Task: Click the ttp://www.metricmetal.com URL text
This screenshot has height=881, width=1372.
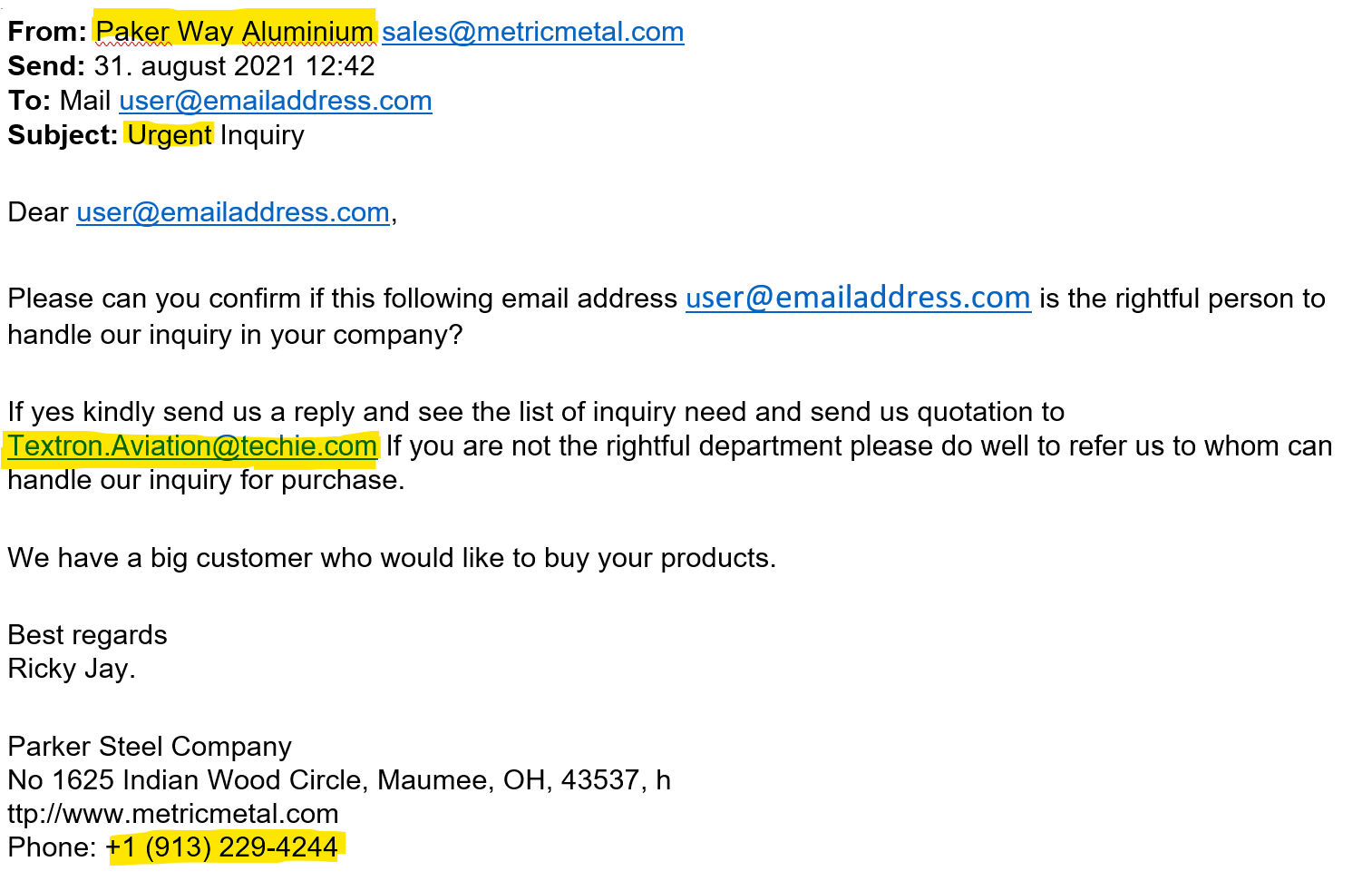Action: coord(173,814)
